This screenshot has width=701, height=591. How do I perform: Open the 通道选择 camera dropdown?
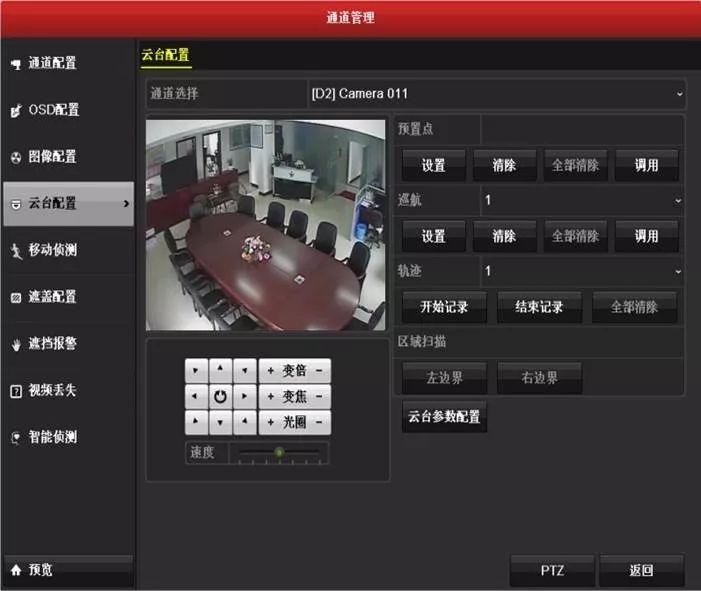pos(496,94)
